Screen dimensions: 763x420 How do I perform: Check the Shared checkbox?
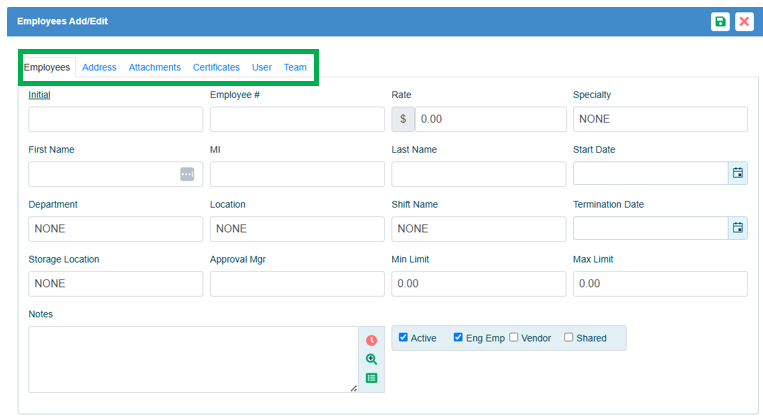pyautogui.click(x=568, y=338)
